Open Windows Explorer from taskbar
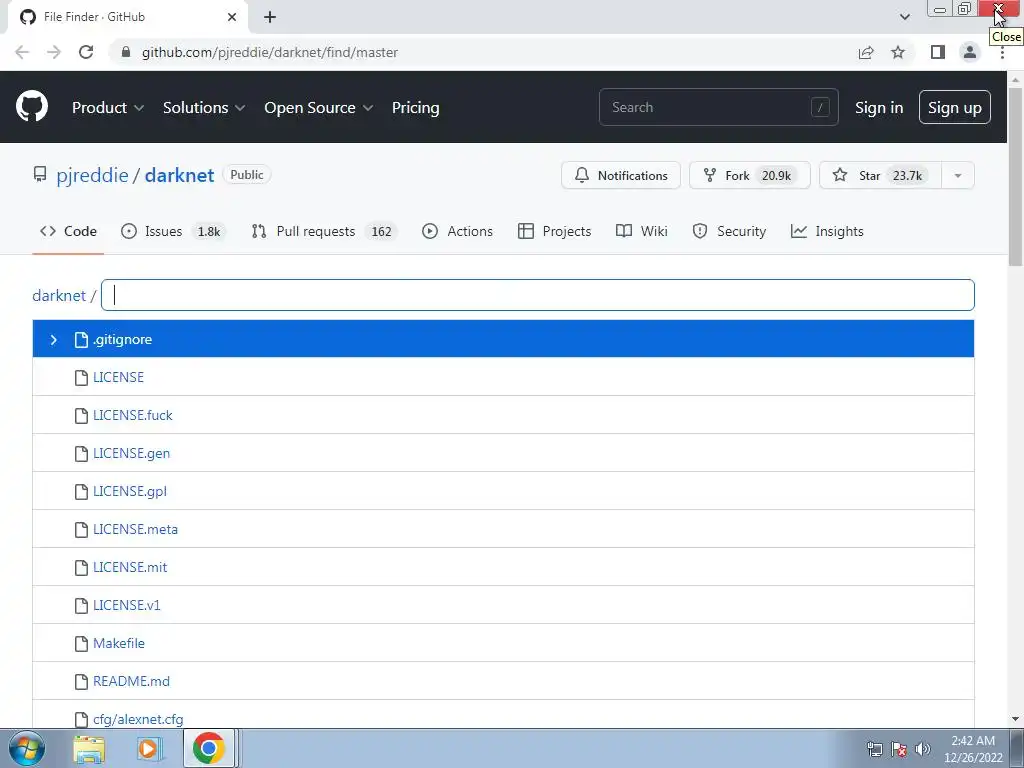 click(x=89, y=749)
